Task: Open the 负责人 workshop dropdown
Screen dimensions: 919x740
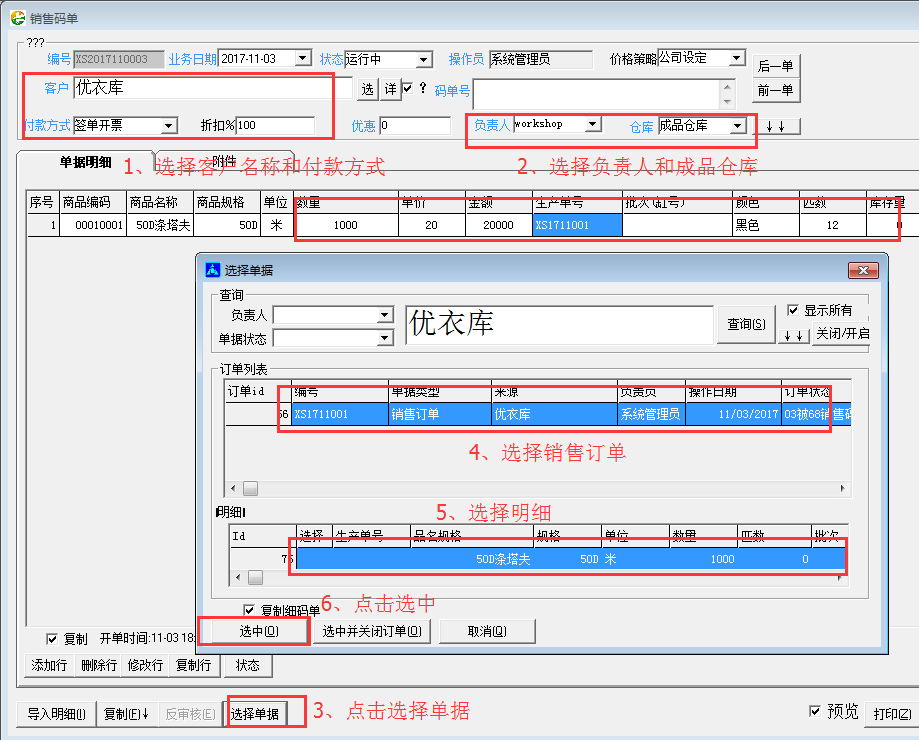Action: [593, 124]
